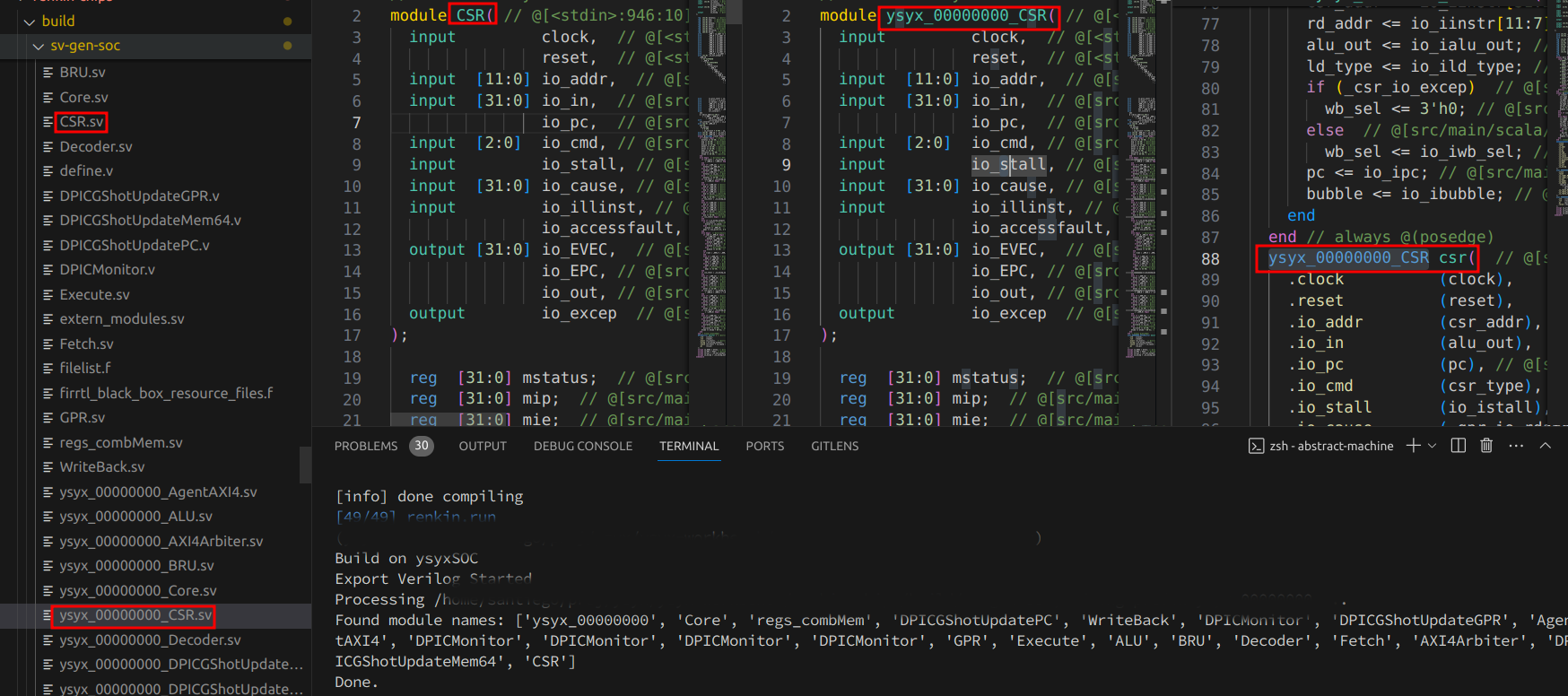Click the explorer sidebar scrollbar thumb
Screen dimensions: 1568x696
pyautogui.click(x=305, y=464)
